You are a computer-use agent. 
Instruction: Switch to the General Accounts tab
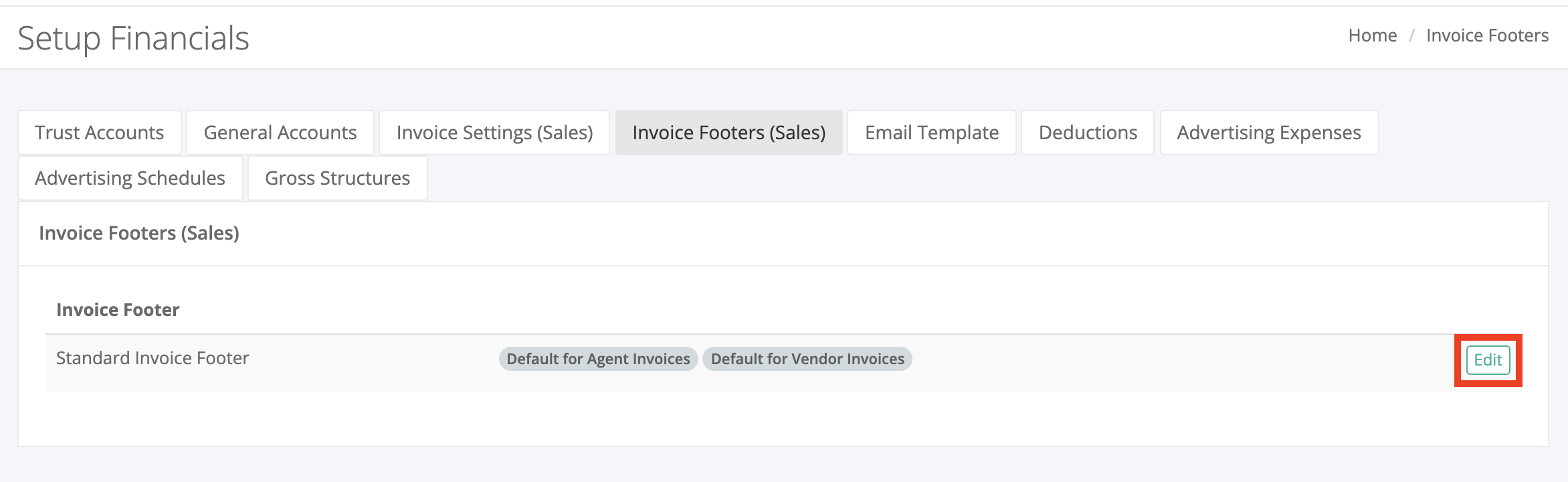[x=280, y=133]
